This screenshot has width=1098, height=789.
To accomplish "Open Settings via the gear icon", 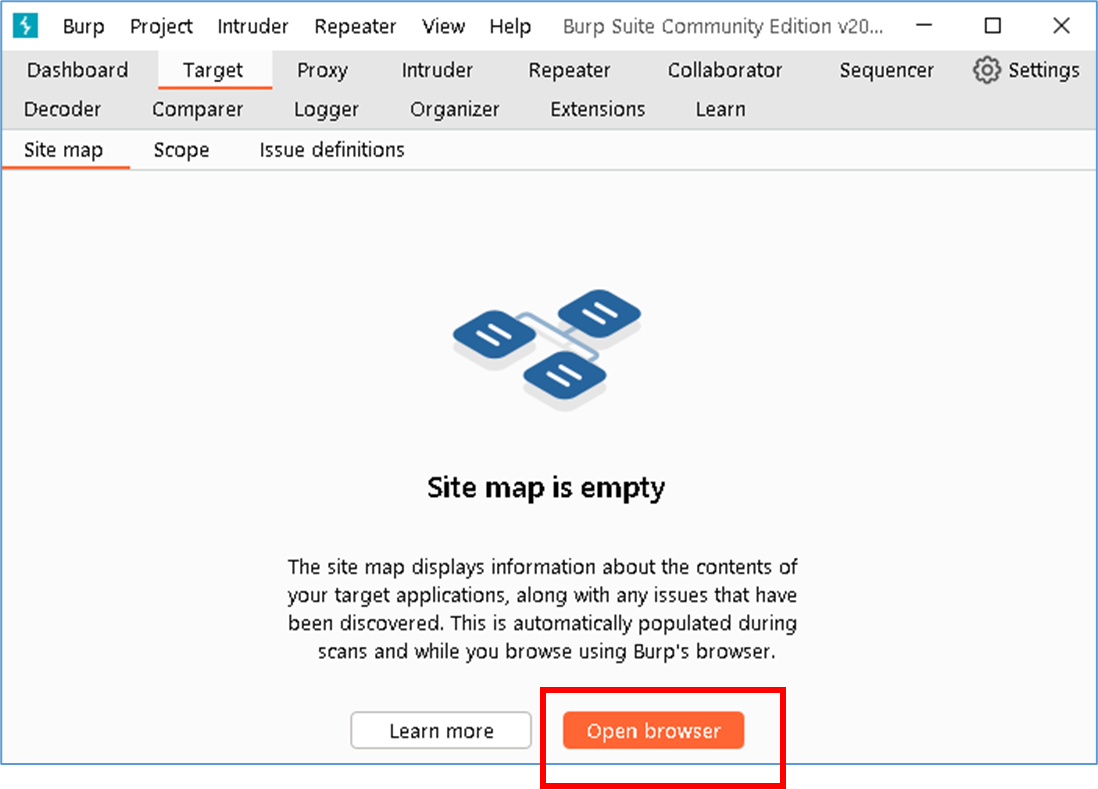I will pyautogui.click(x=987, y=70).
